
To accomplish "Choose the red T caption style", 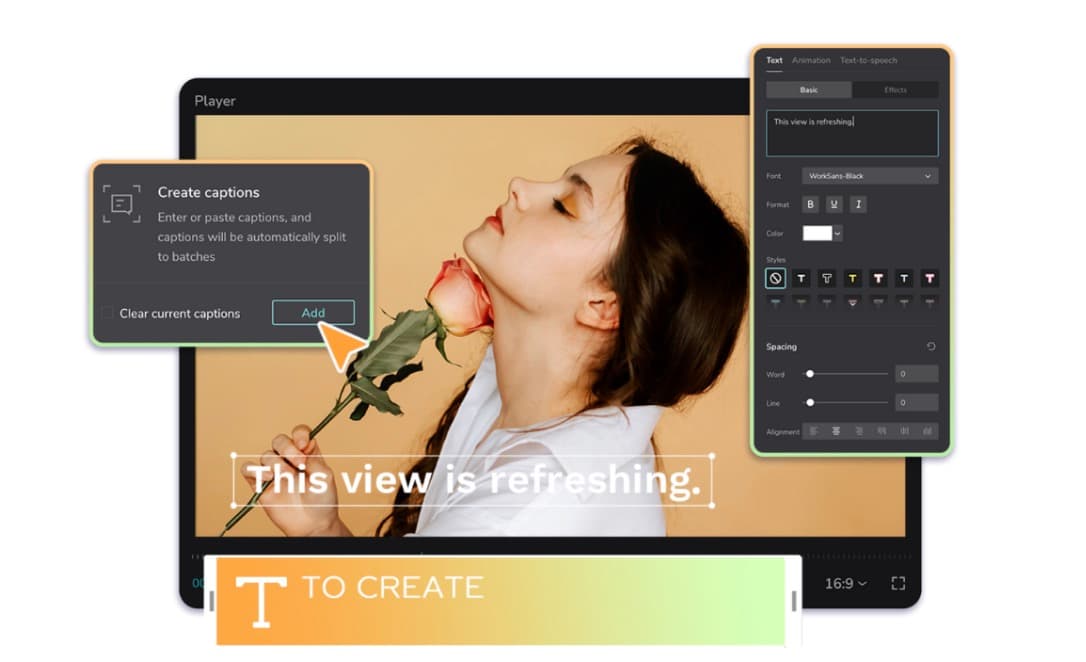I will point(930,278).
